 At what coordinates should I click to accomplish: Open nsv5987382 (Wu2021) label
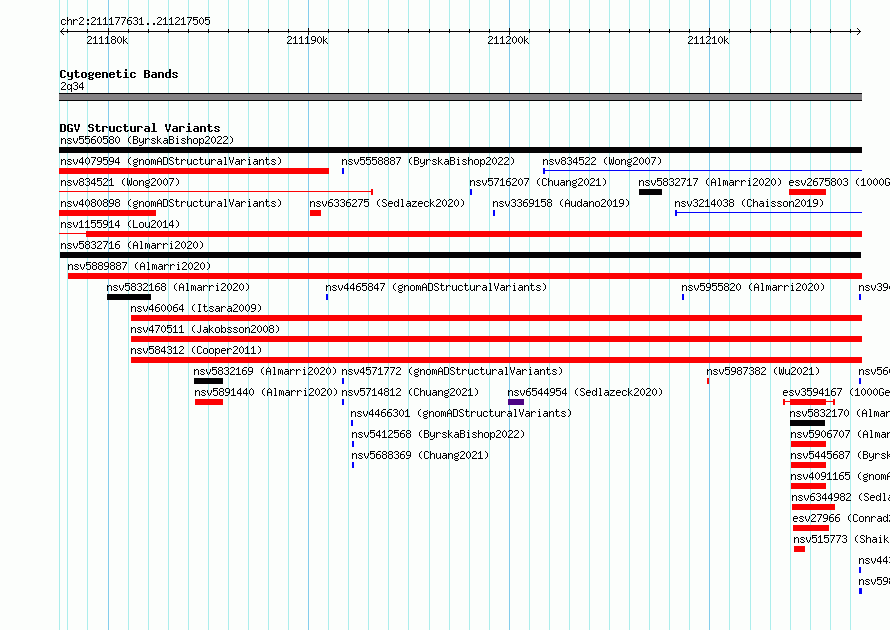click(763, 371)
